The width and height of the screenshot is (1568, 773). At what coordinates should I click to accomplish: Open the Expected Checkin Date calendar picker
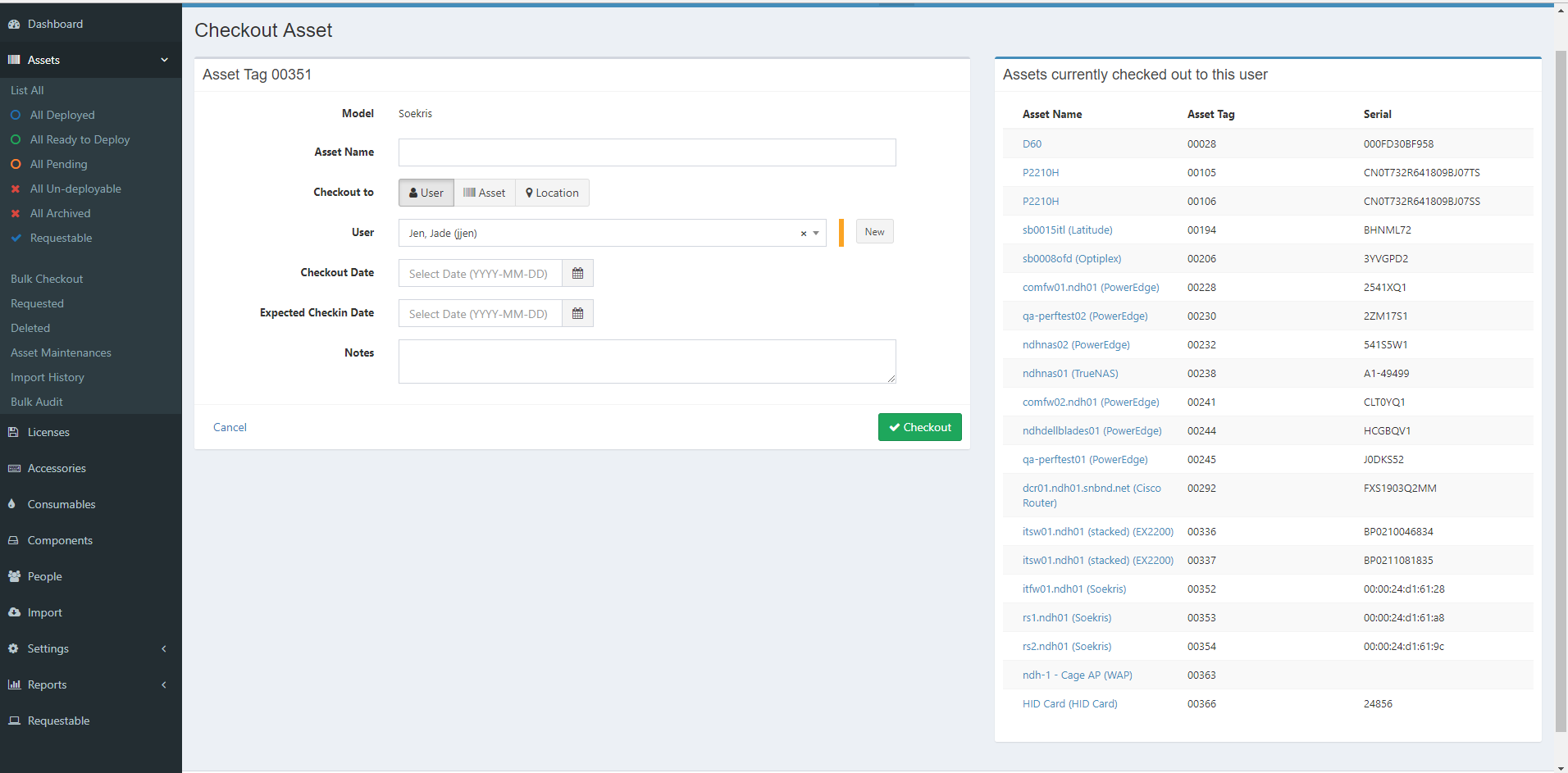577,312
